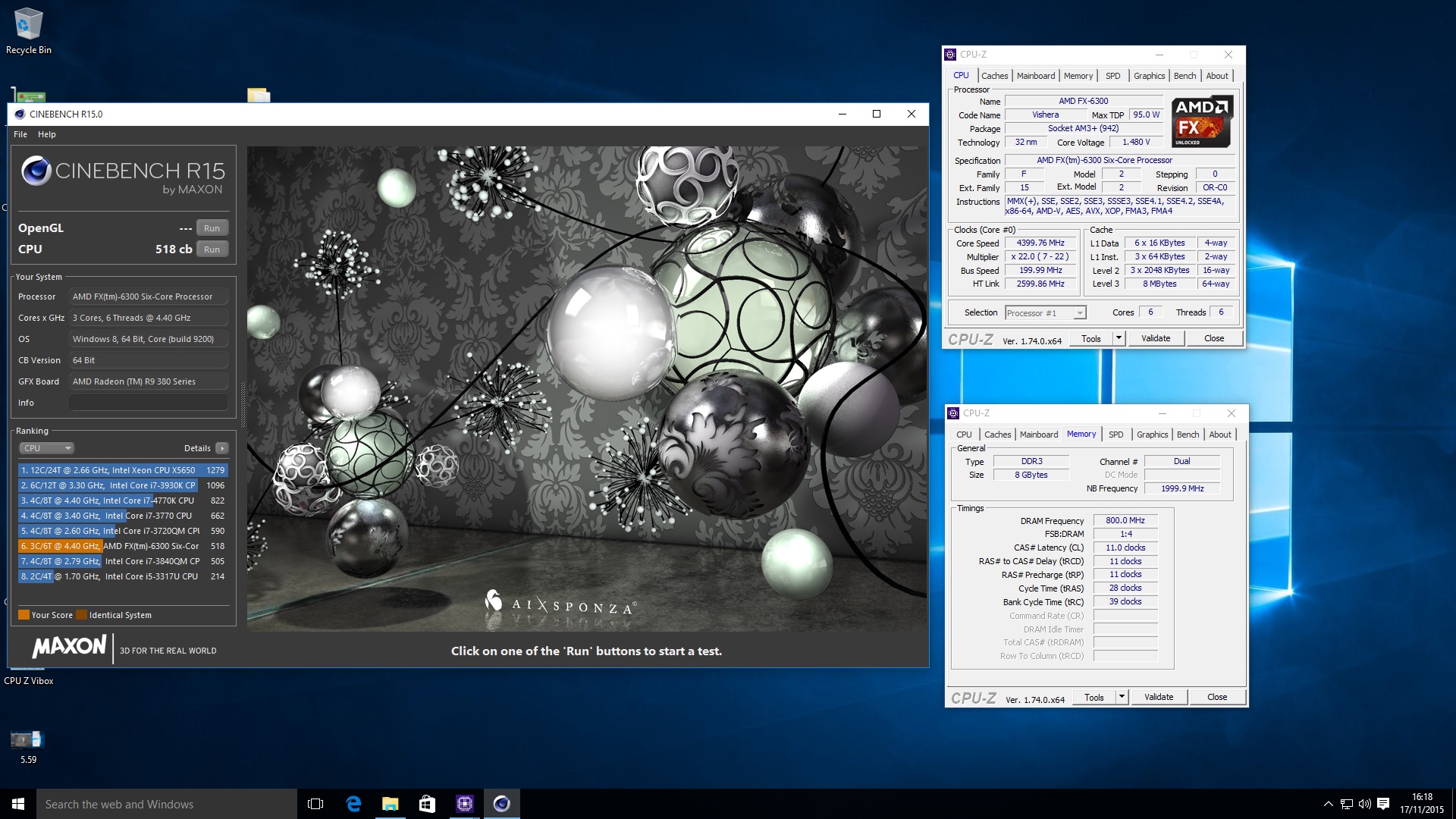Click the Cinebench R15 logo sphere
Image resolution: width=1456 pixels, height=819 pixels.
[x=36, y=171]
